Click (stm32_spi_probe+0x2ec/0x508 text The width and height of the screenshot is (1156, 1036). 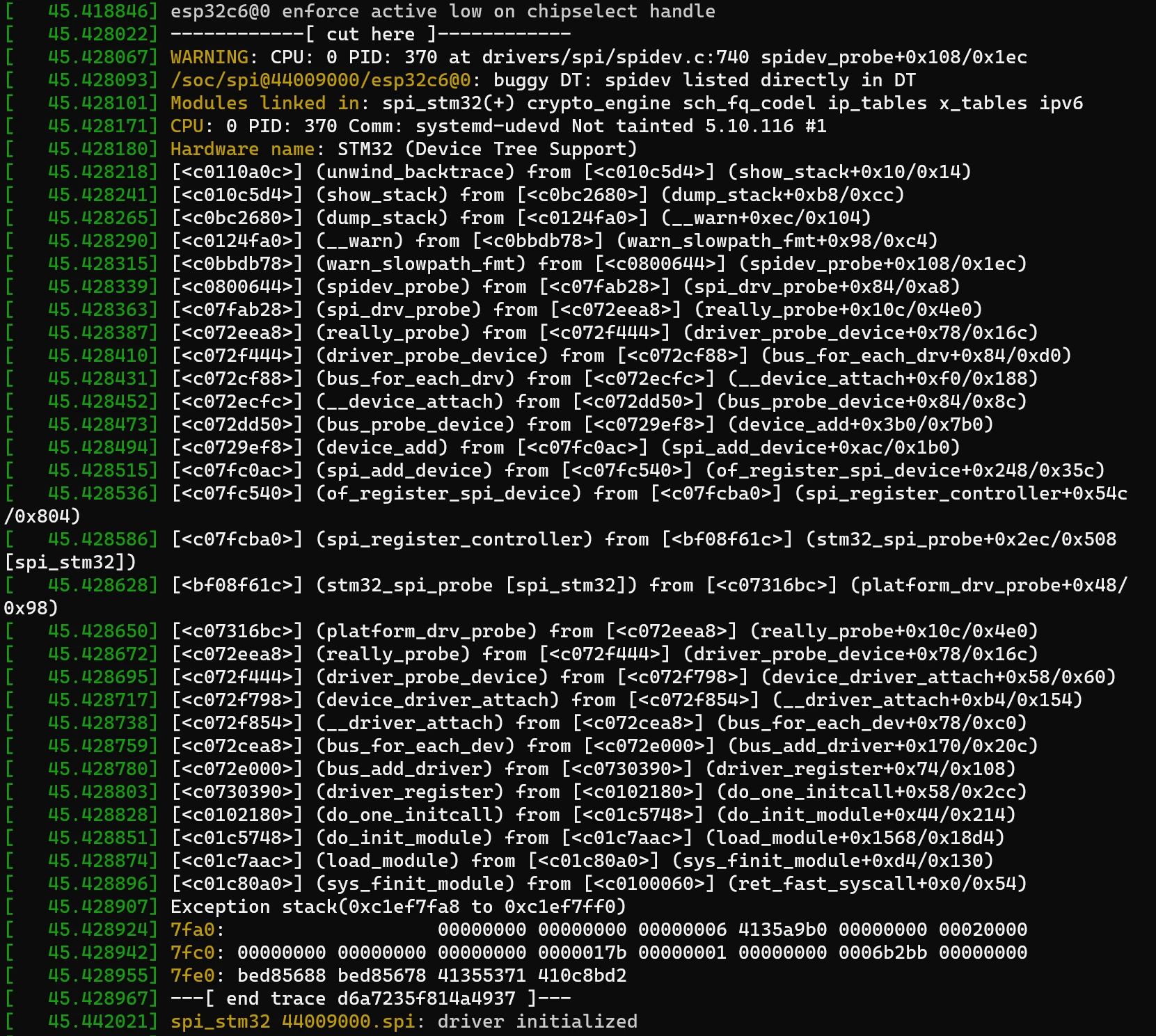961,539
